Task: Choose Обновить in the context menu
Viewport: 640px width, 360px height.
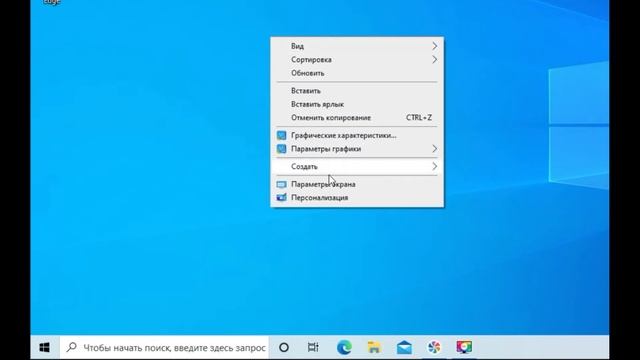Action: [x=357, y=73]
